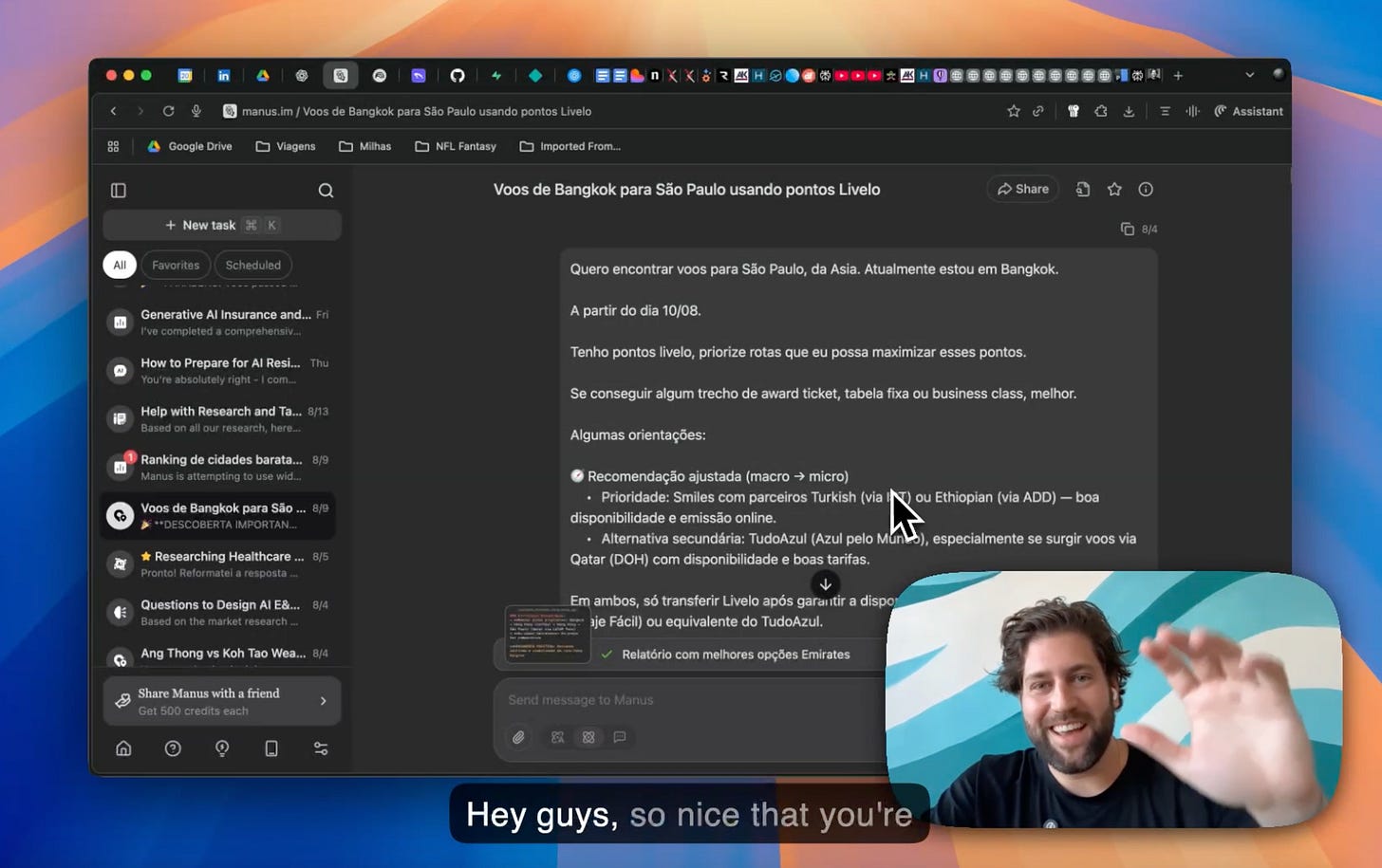Select the Scheduled filter tab
1382x868 pixels.
(253, 265)
